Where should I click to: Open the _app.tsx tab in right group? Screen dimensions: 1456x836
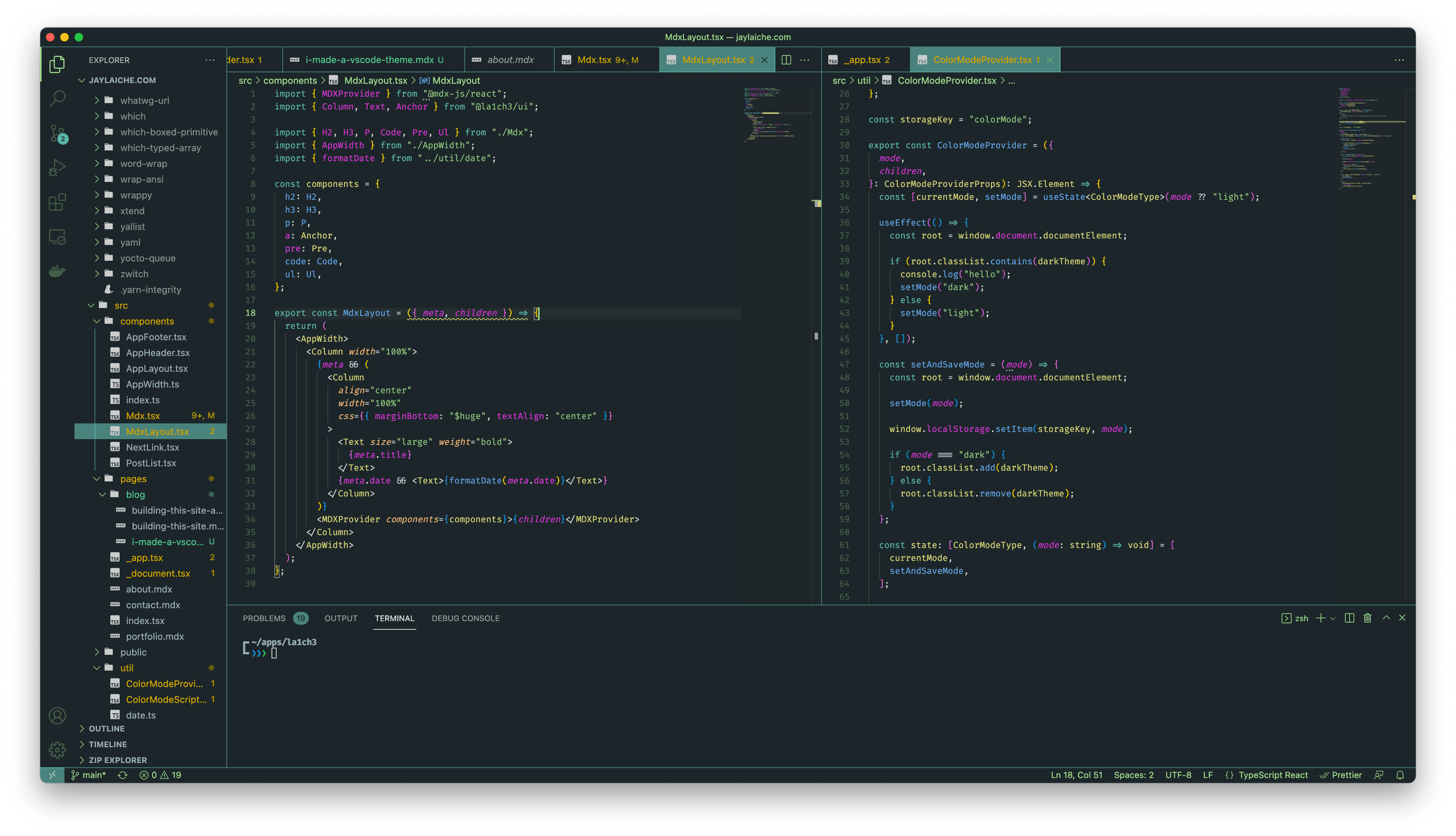click(866, 60)
